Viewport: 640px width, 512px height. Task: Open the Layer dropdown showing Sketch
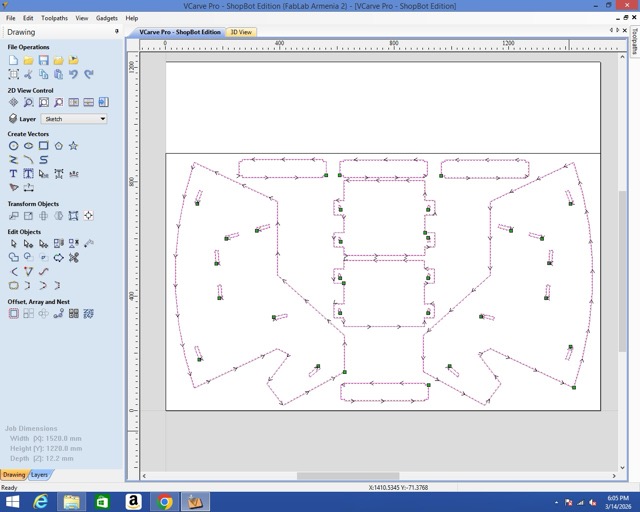point(74,119)
